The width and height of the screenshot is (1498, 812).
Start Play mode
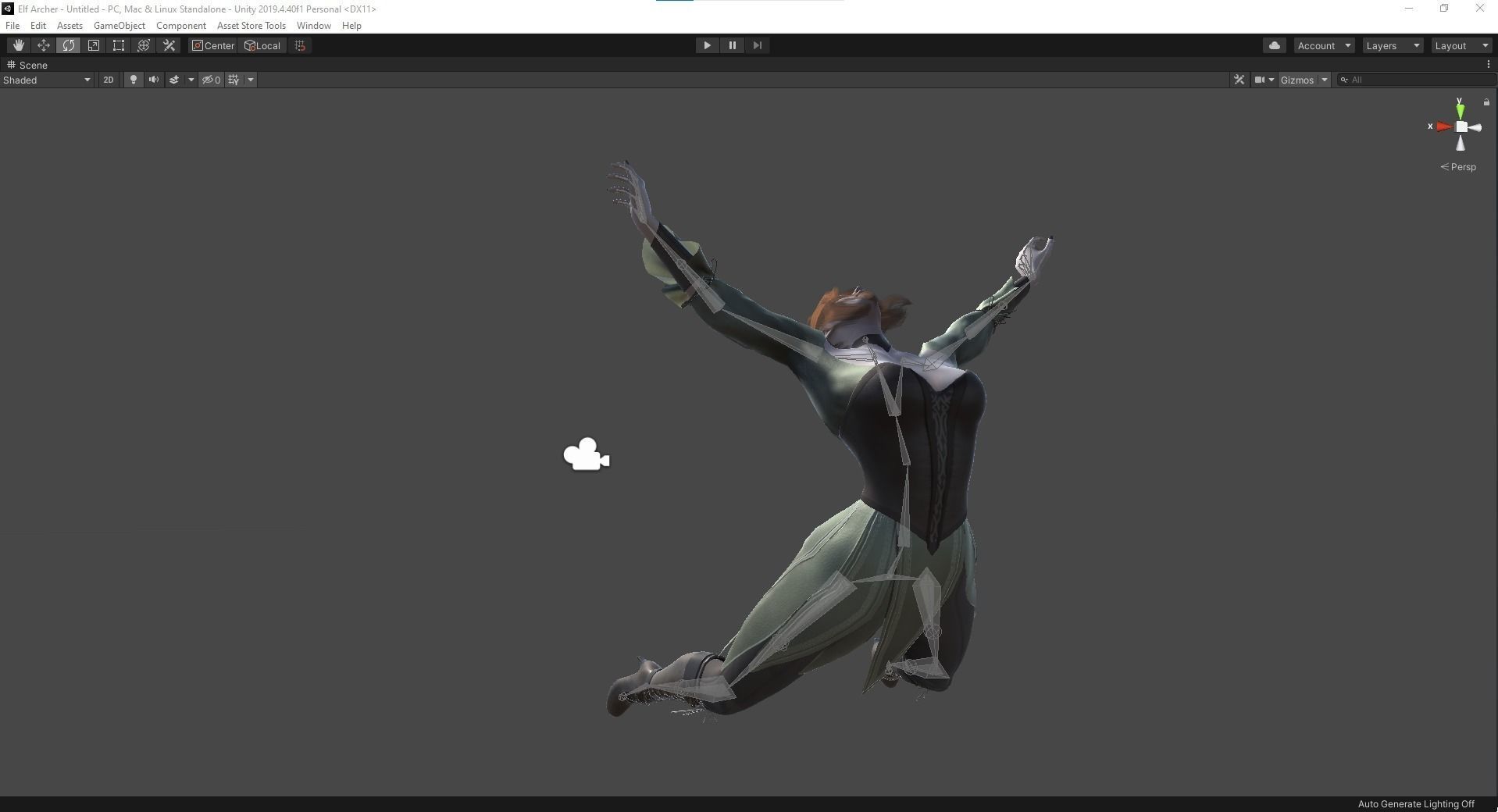click(x=707, y=45)
